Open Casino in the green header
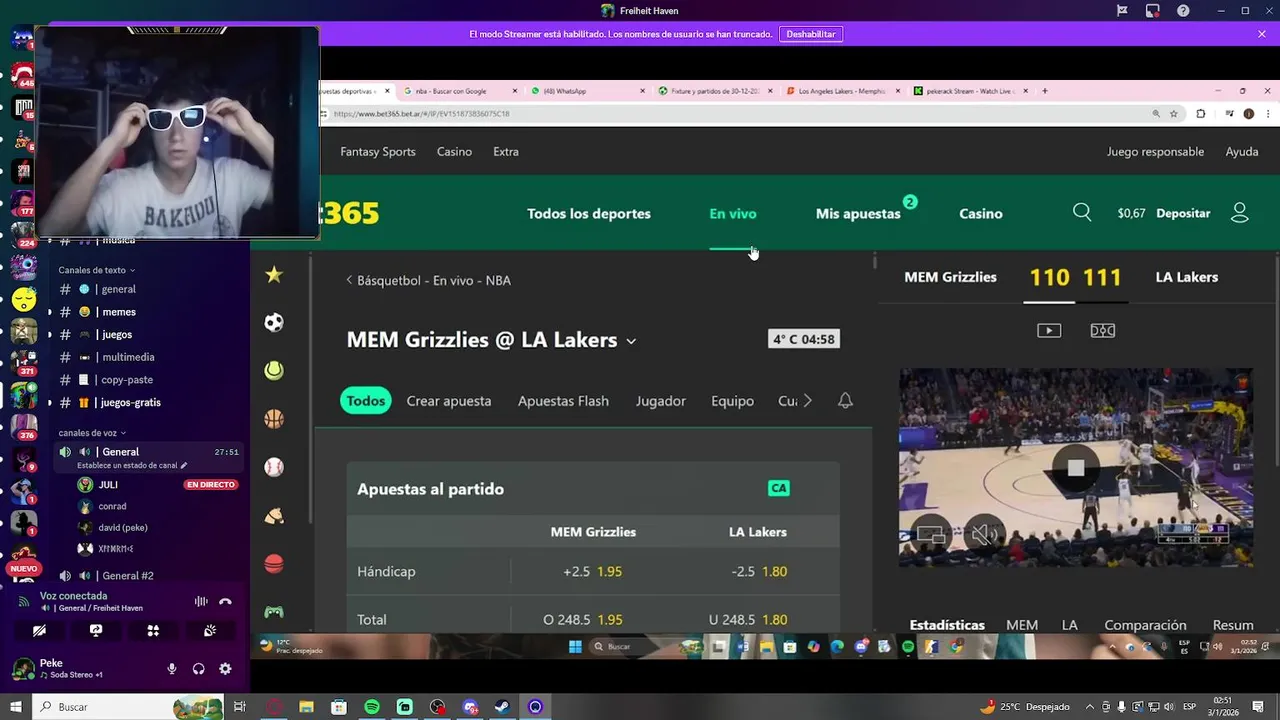 pos(981,214)
